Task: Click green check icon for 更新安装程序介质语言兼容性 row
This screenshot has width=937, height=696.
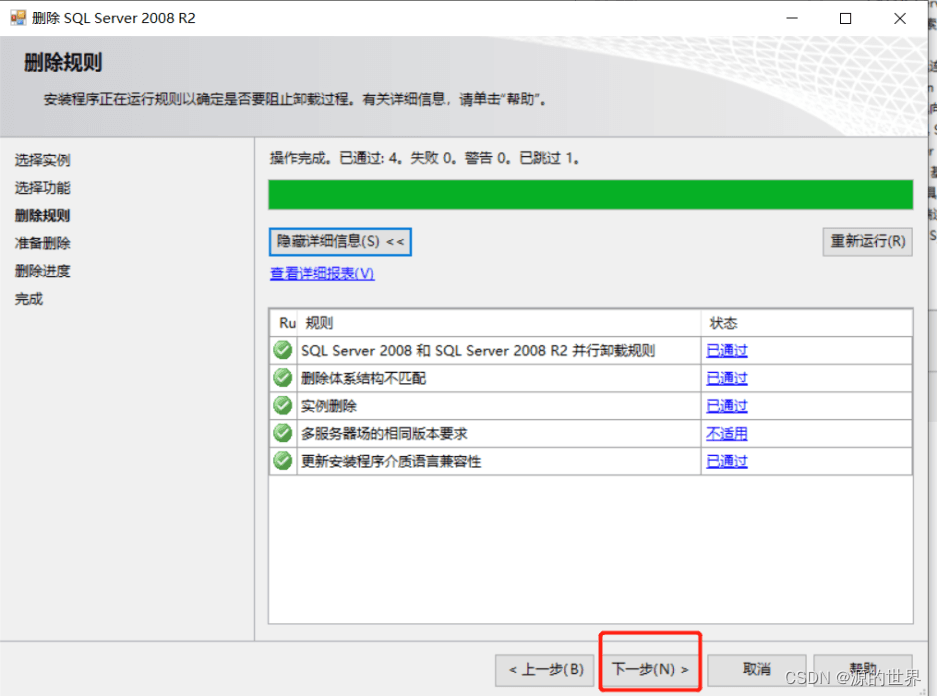Action: pos(283,461)
